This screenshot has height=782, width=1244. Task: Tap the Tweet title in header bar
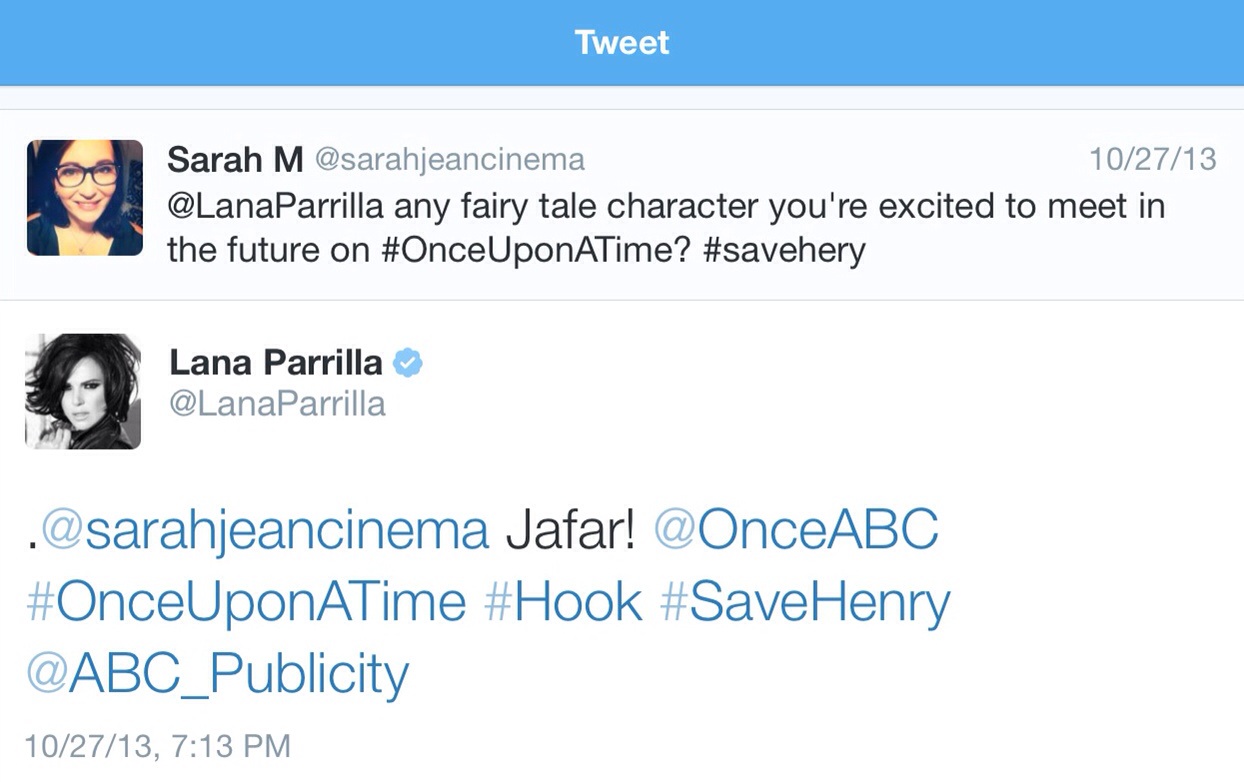[622, 42]
